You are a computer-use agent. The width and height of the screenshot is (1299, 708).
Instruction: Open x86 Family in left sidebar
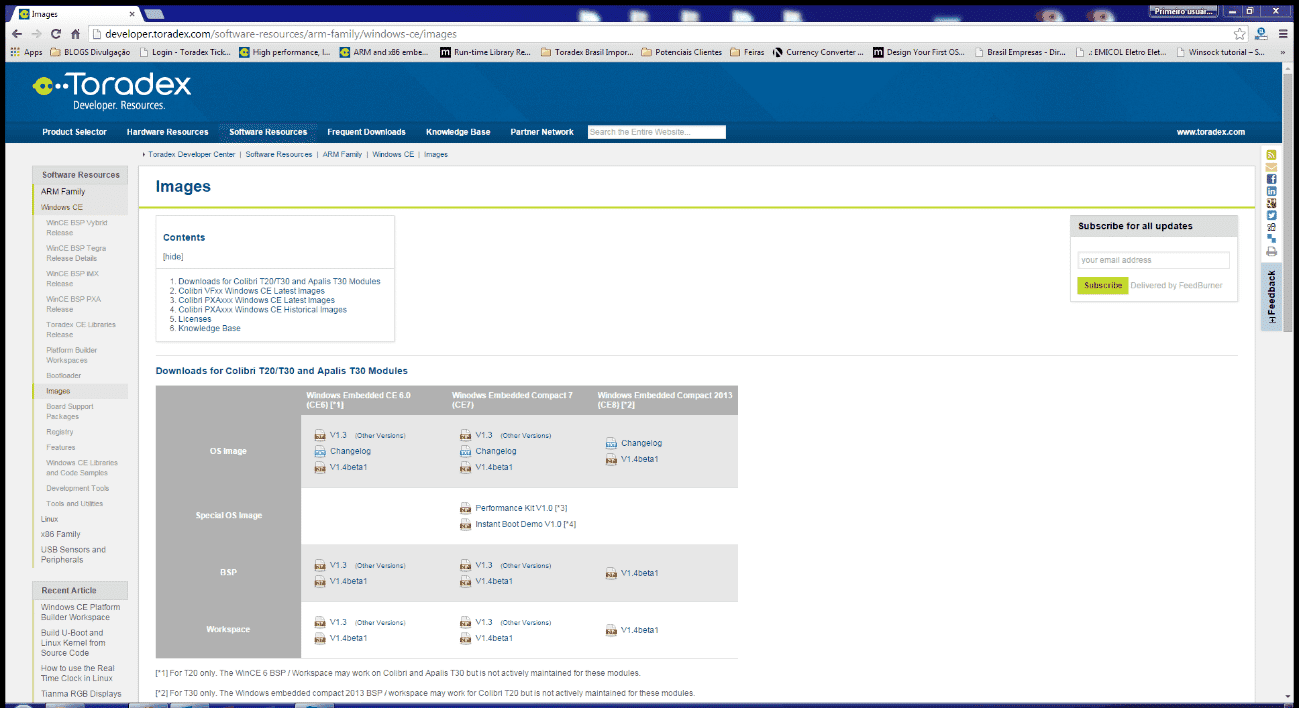(x=61, y=534)
